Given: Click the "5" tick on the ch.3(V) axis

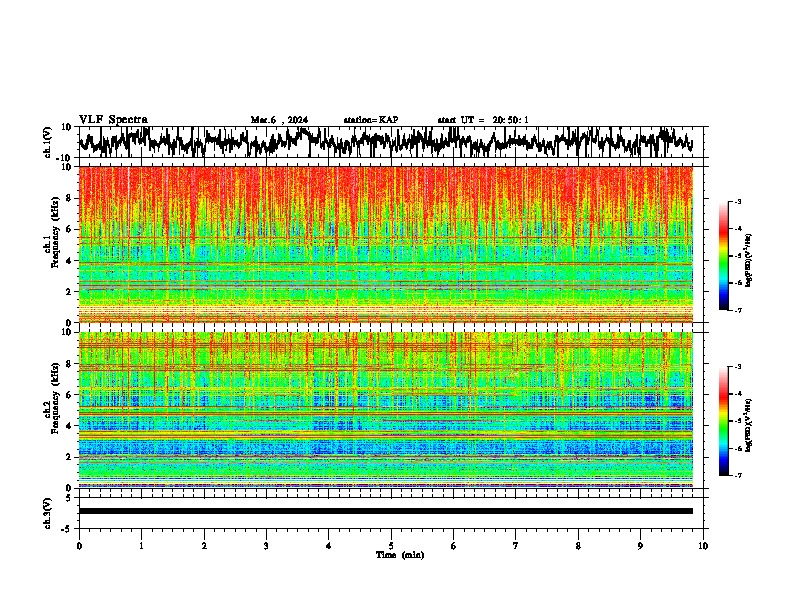Looking at the screenshot, I should (x=68, y=498).
